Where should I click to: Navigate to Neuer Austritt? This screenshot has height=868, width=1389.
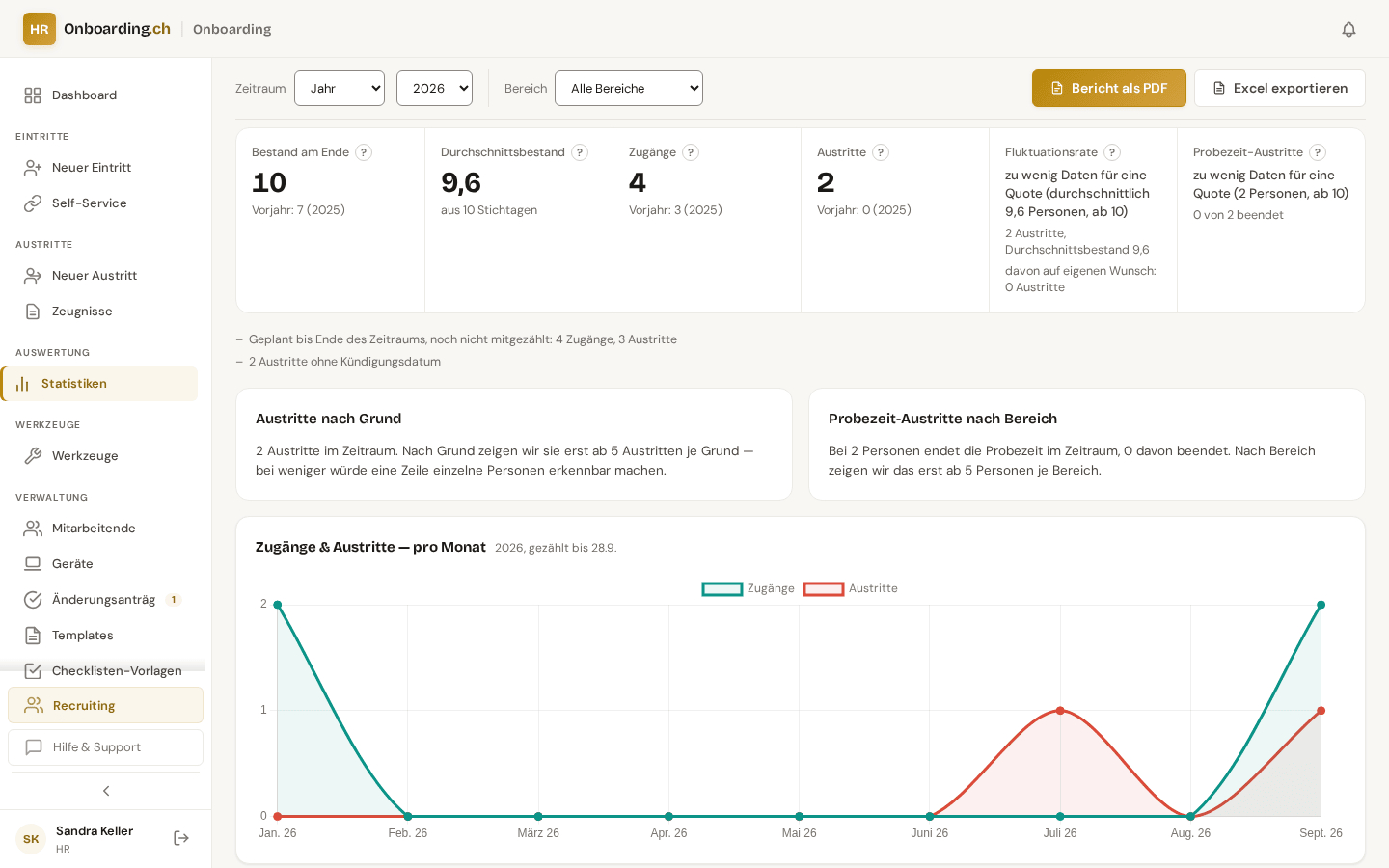(106, 276)
